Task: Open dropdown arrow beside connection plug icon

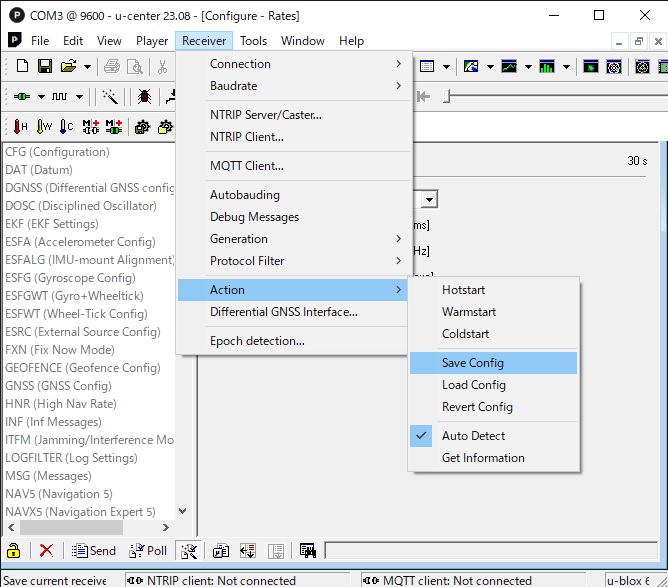Action: pyautogui.click(x=41, y=97)
